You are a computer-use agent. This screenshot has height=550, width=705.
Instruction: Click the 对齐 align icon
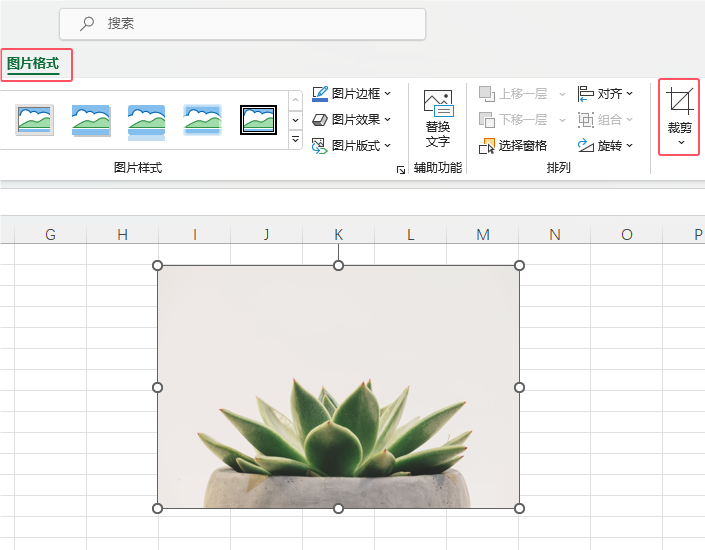(585, 94)
